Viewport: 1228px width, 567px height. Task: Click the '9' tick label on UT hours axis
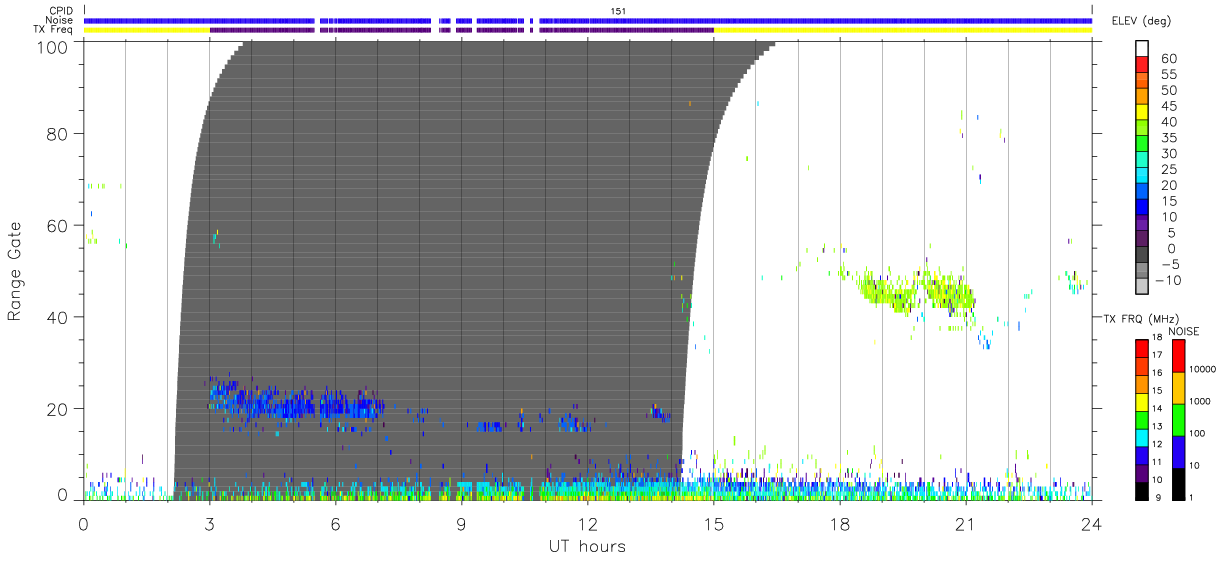click(462, 524)
